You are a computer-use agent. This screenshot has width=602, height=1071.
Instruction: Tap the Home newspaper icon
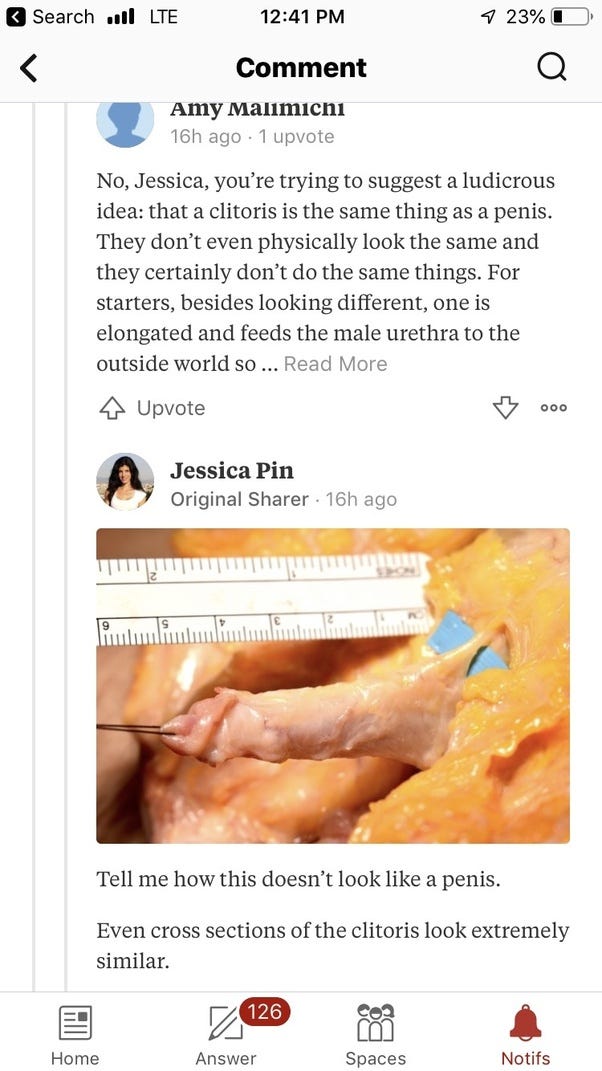tap(75, 1023)
